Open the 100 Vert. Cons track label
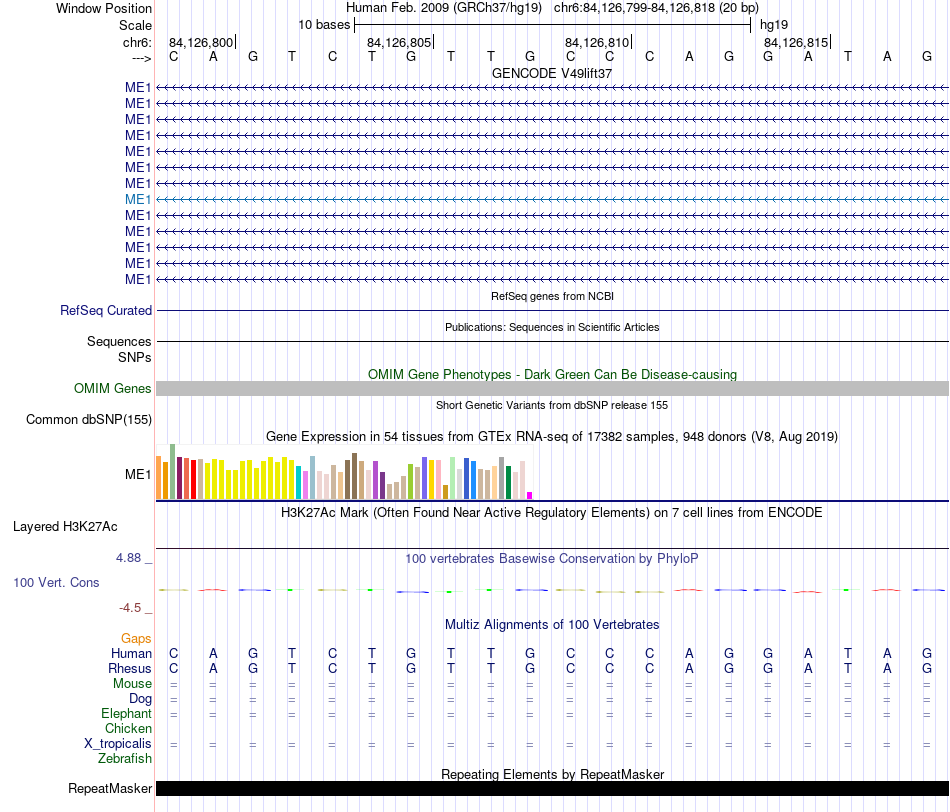Screen dimensions: 950x812 pyautogui.click(x=56, y=582)
